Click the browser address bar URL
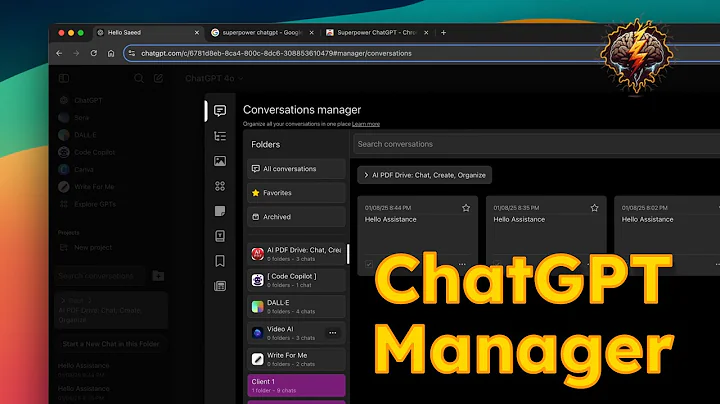720x404 pixels. 276,53
